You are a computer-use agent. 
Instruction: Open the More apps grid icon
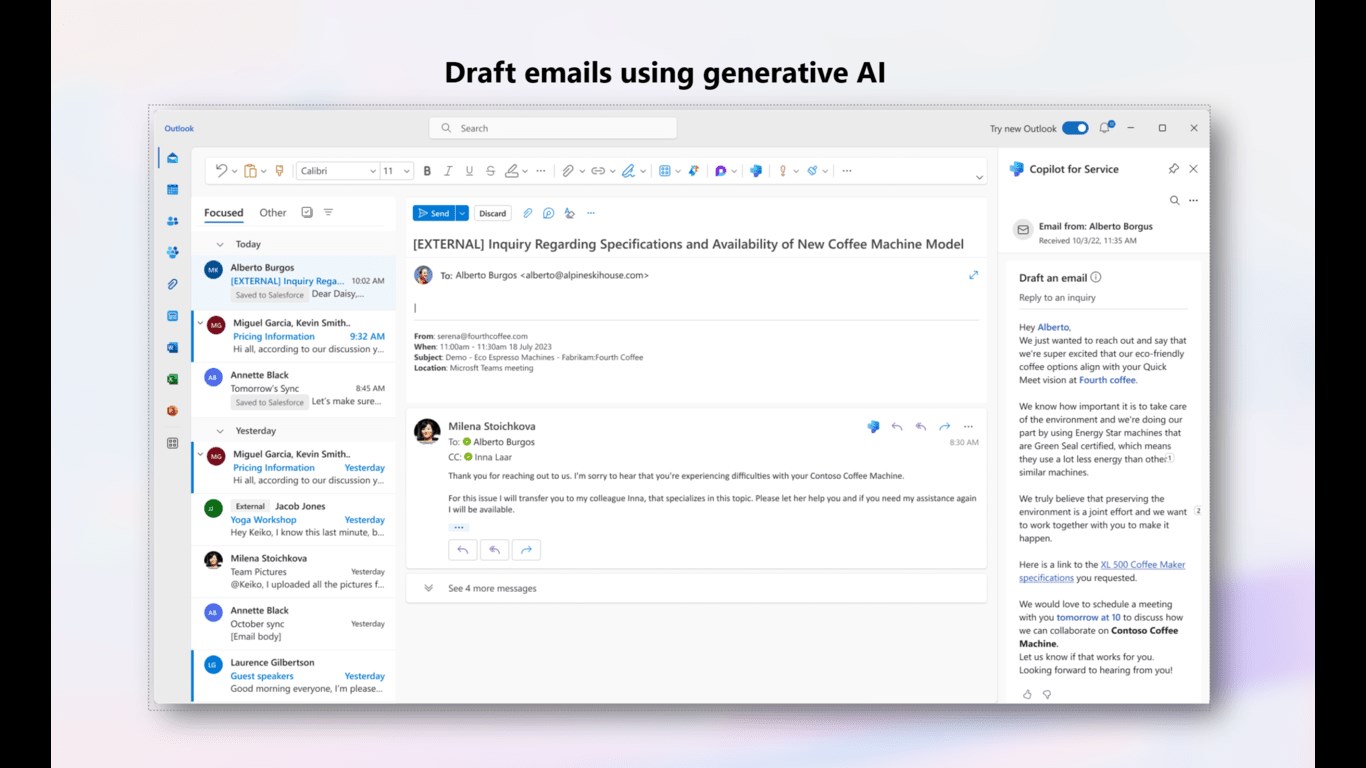[173, 442]
